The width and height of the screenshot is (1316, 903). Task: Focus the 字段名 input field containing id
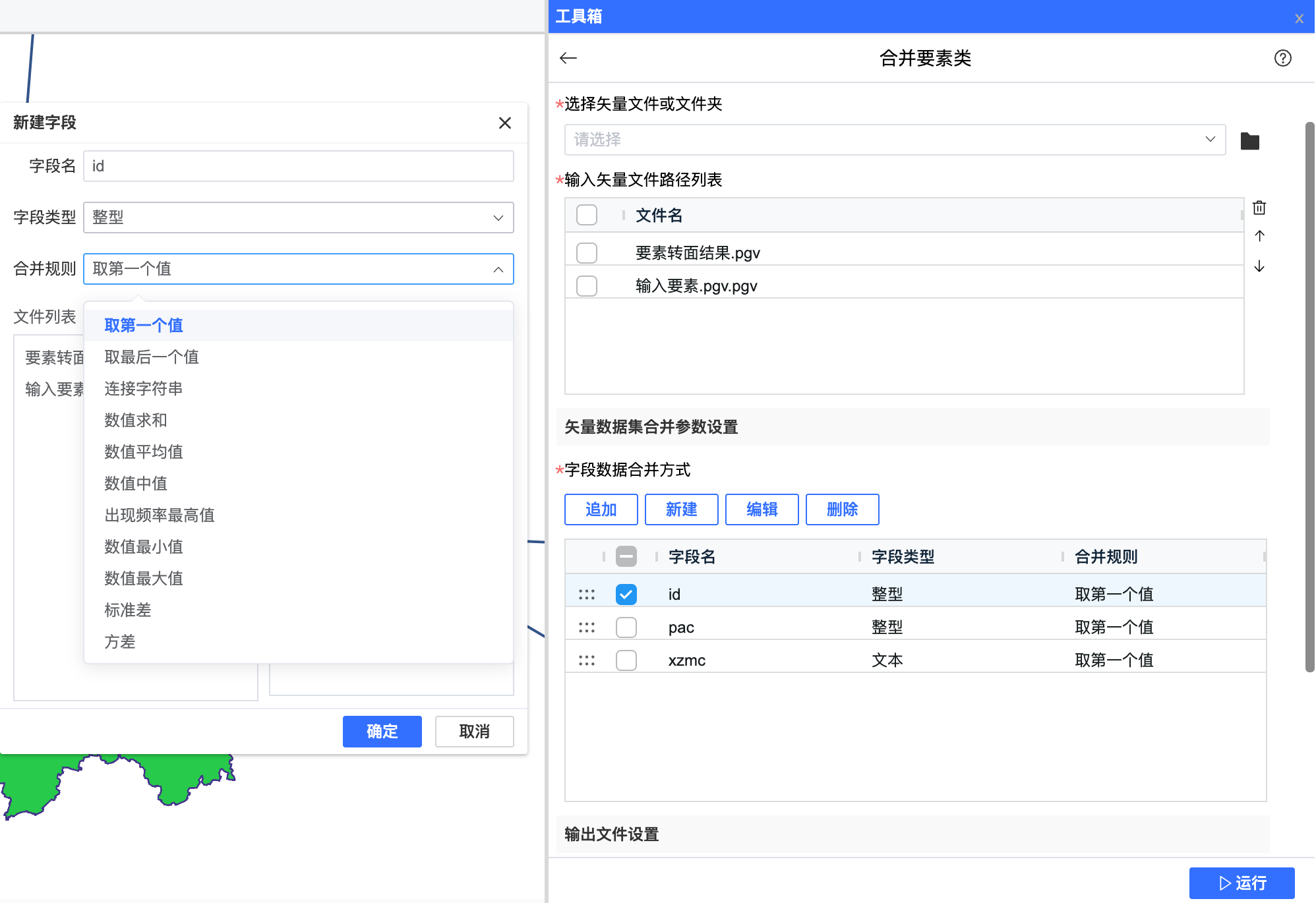(299, 166)
